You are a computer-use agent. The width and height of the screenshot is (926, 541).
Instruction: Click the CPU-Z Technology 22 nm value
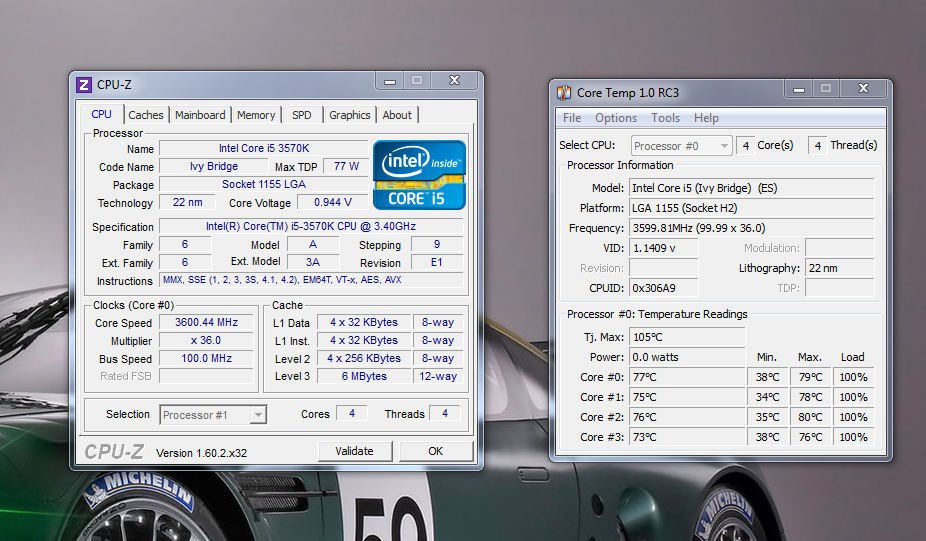(x=187, y=203)
